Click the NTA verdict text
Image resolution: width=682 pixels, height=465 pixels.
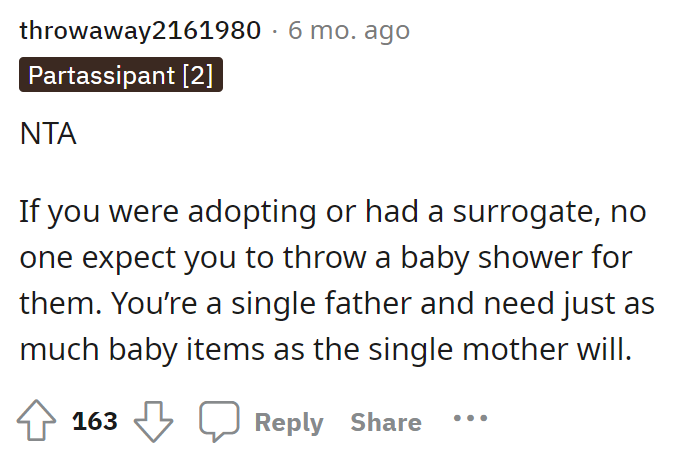(x=48, y=133)
